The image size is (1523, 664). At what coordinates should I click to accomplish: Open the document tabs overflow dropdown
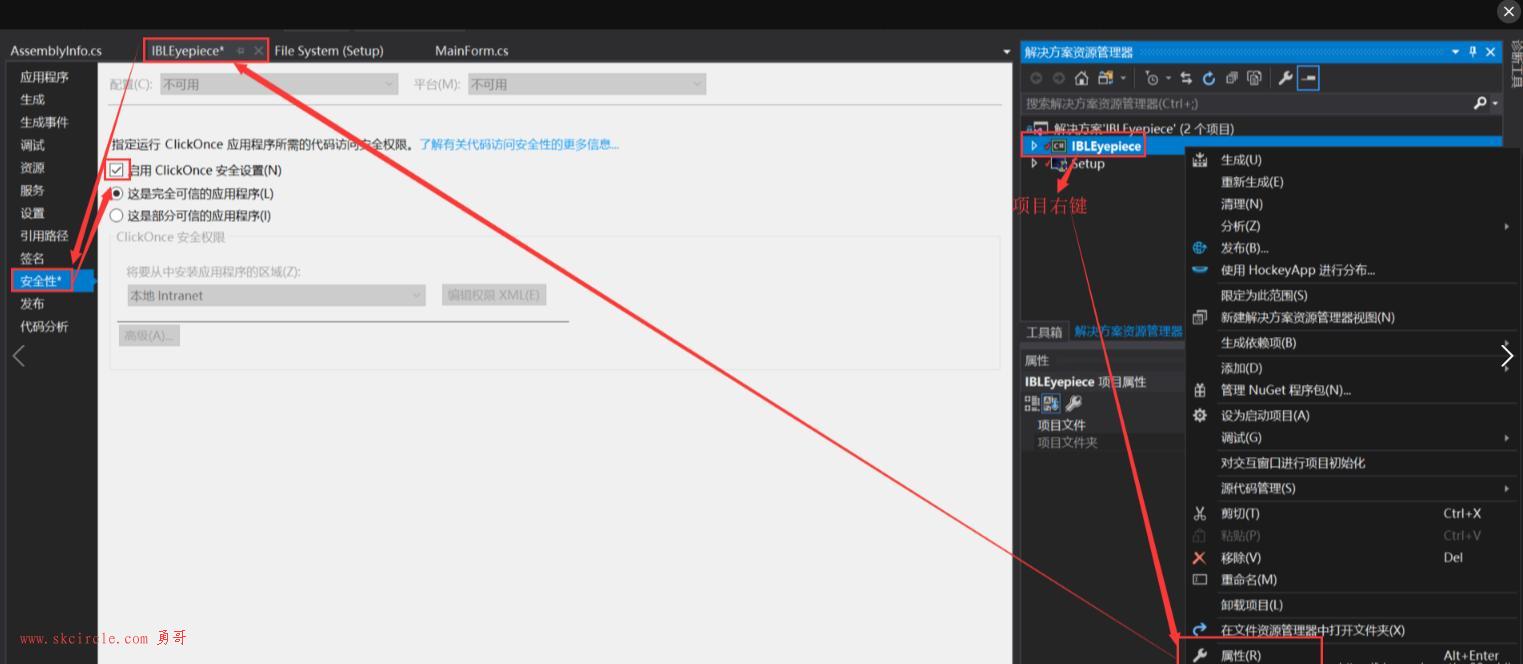(x=1006, y=52)
